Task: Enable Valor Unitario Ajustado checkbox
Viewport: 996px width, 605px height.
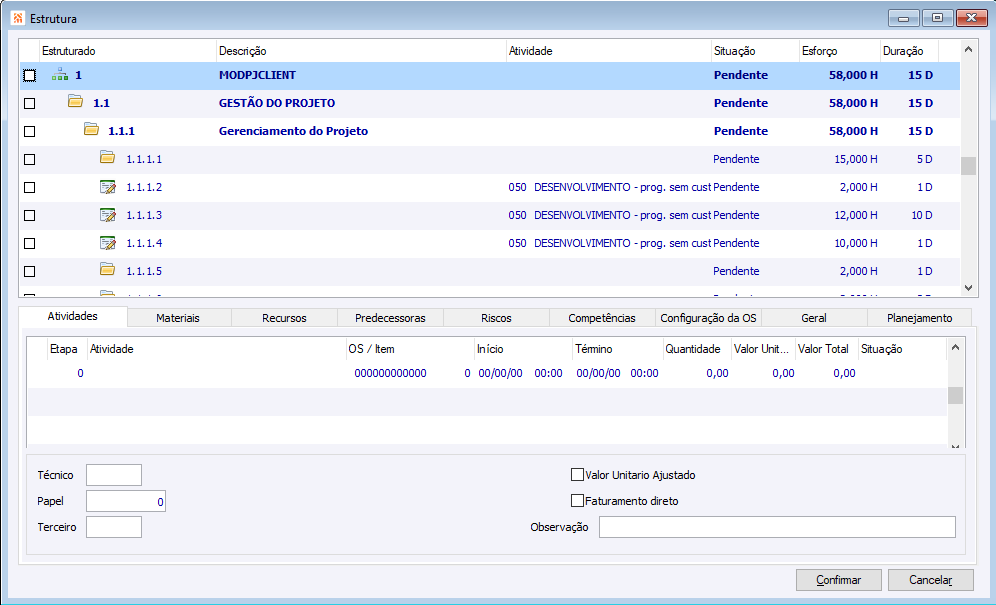Action: [577, 475]
